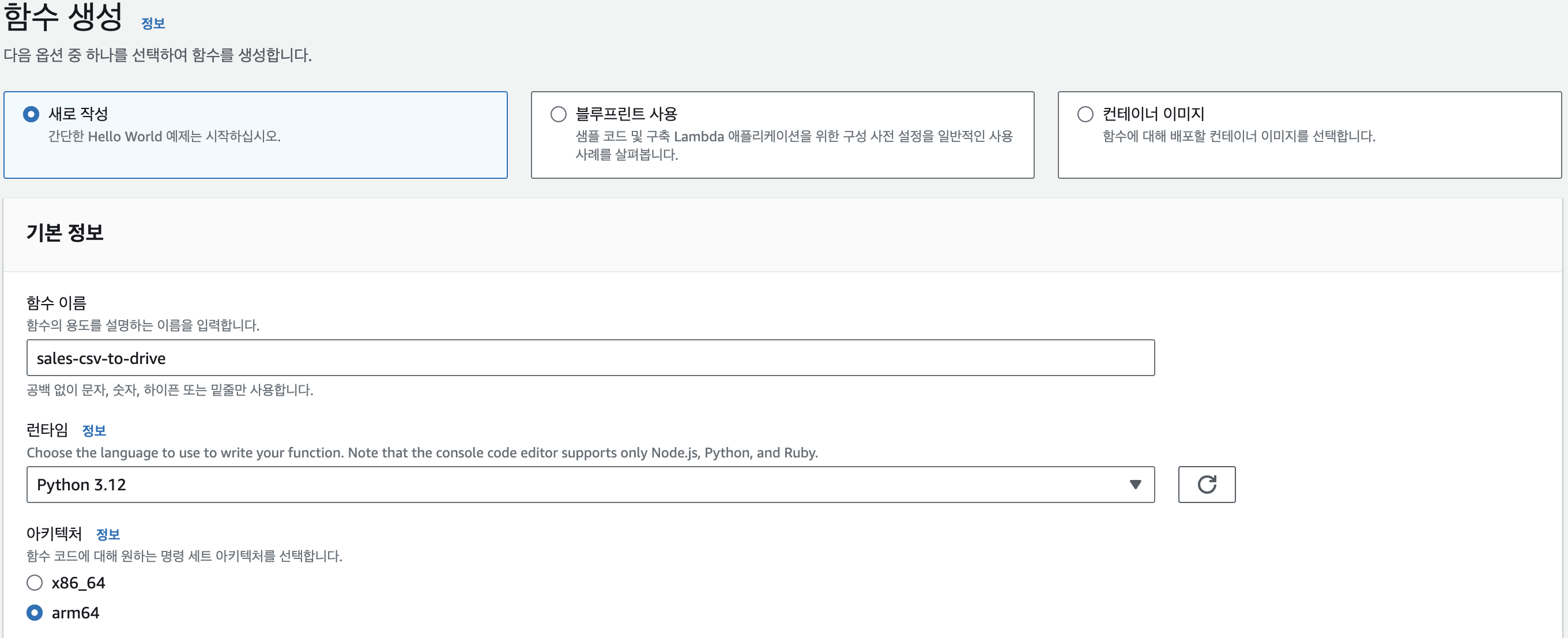The image size is (1568, 638).
Task: Click the 공백 없이 문자, 숫자, 하이픈 hint text
Action: coord(170,389)
